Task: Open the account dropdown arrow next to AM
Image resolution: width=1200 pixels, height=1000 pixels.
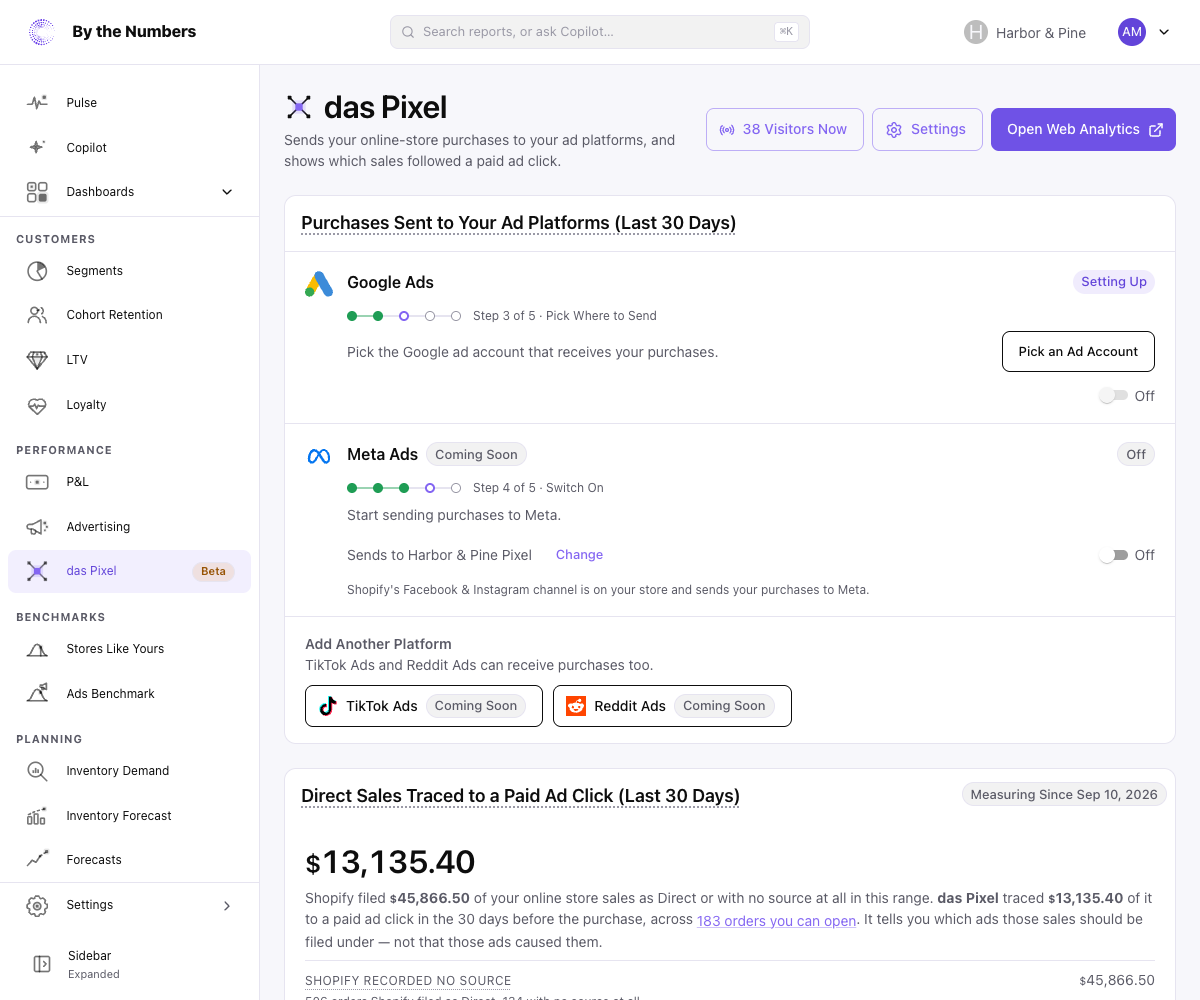Action: pos(1164,32)
